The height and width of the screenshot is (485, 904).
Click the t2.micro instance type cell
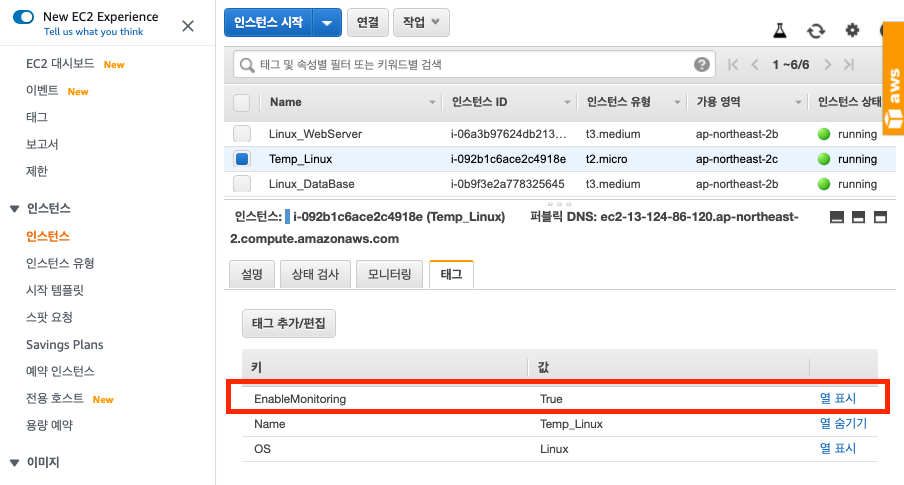click(607, 159)
